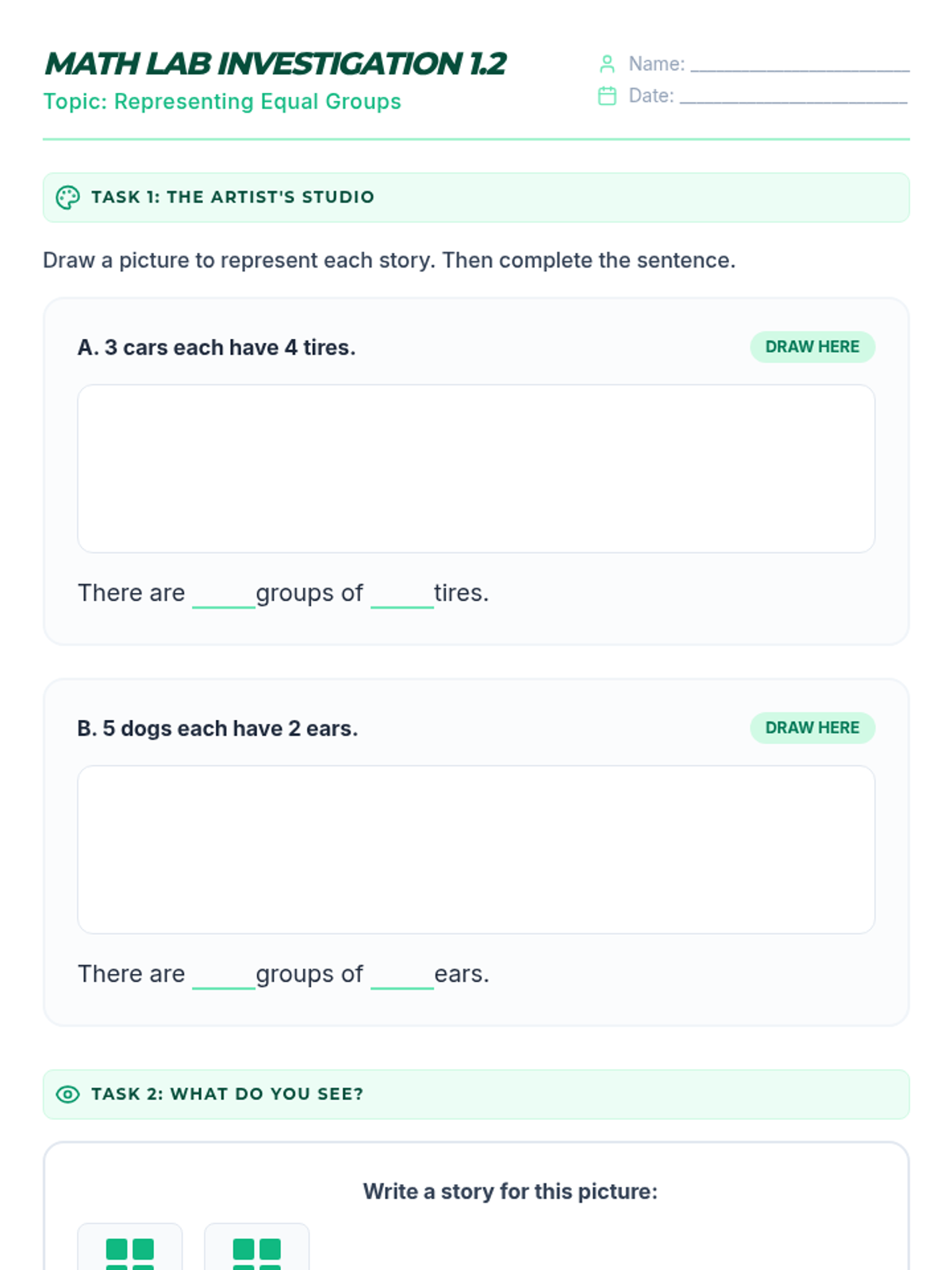Click the palette icon in Task 1 header
Screen dimensions: 952x1270
click(67, 198)
